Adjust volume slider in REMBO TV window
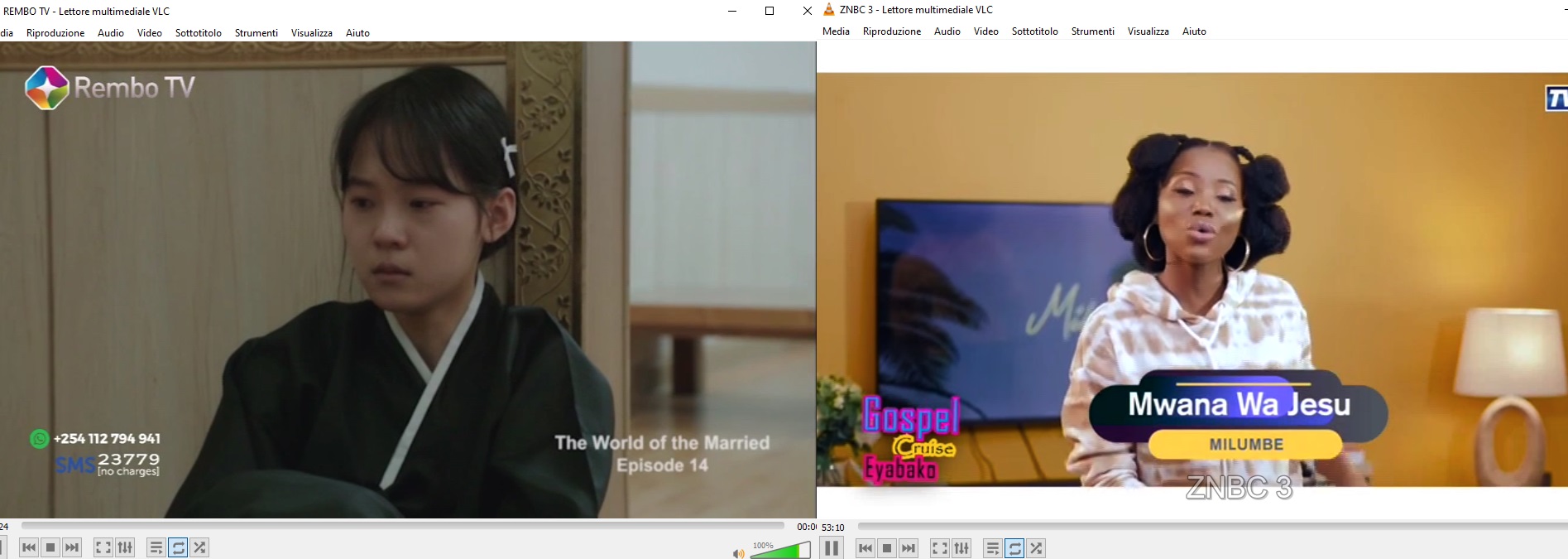Screen dimensions: 1568x559 pyautogui.click(x=780, y=551)
